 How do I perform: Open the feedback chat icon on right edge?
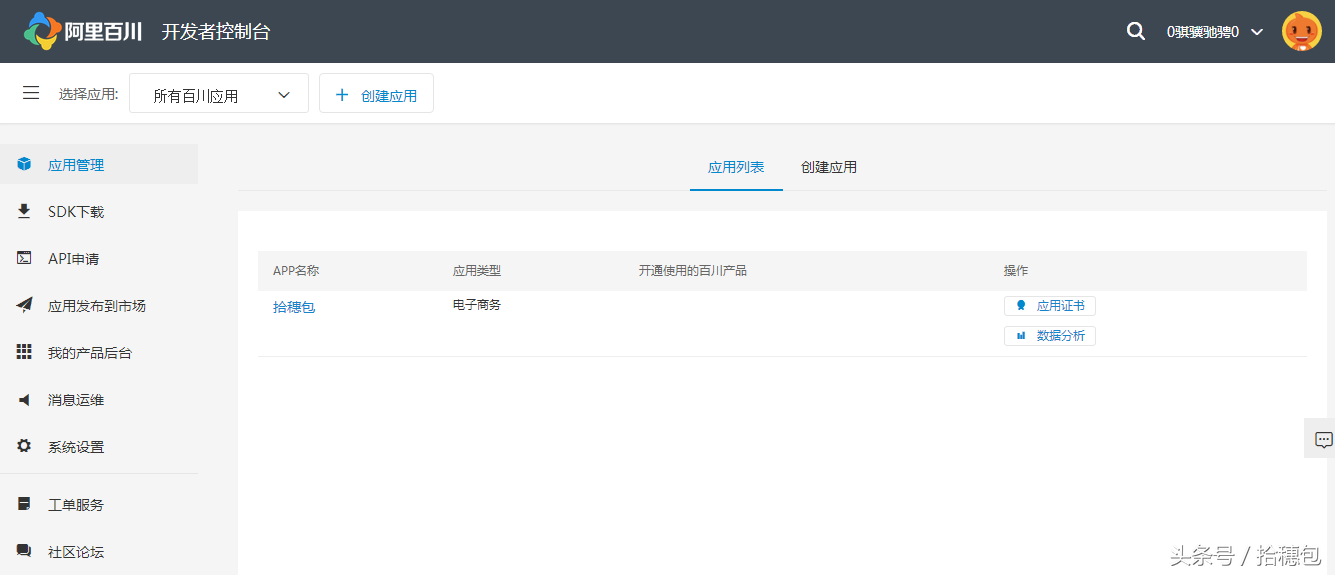pos(1323,439)
